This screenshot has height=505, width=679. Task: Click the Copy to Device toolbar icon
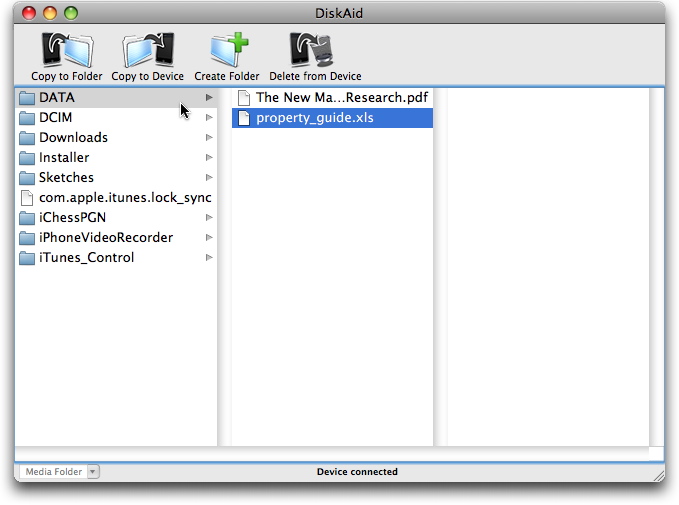148,49
